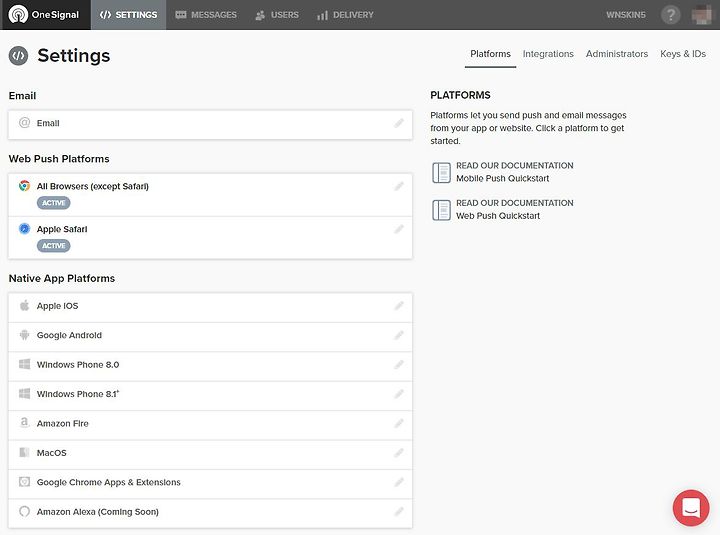Open the user profile avatar
This screenshot has width=720, height=535.
[x=702, y=15]
